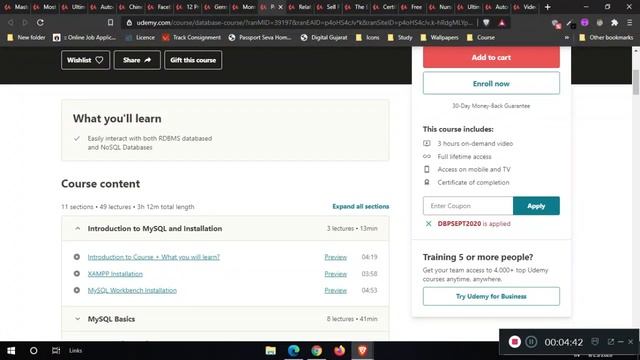Open the Course bookmark folder

481,37
